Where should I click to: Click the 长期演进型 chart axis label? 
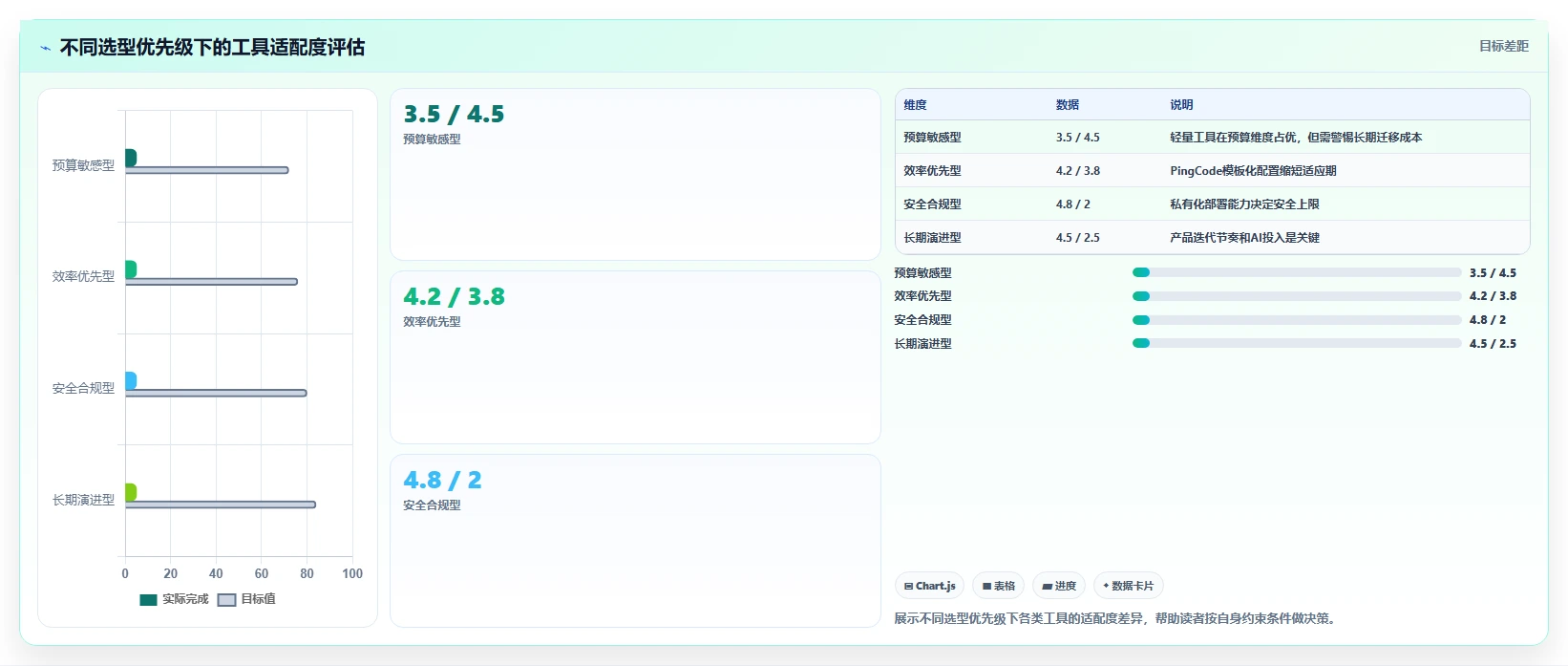coord(83,500)
